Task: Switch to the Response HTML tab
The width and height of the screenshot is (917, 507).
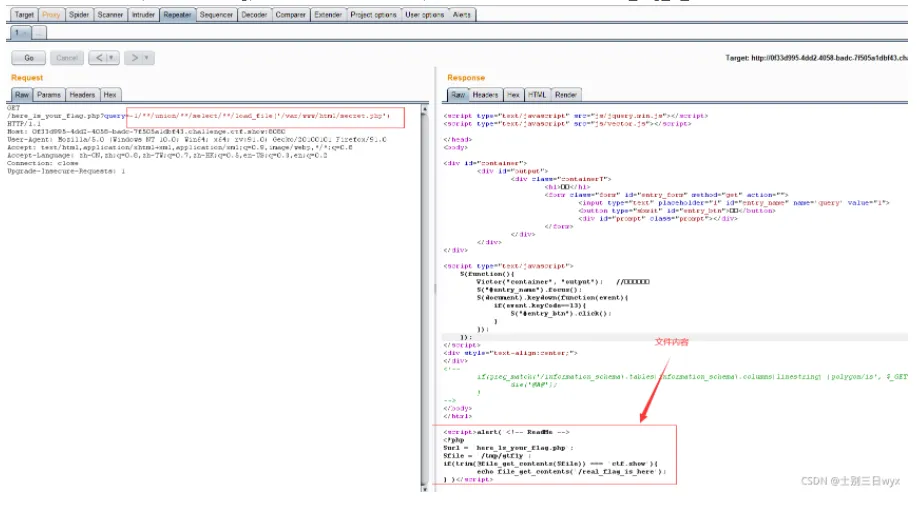Action: (x=536, y=95)
